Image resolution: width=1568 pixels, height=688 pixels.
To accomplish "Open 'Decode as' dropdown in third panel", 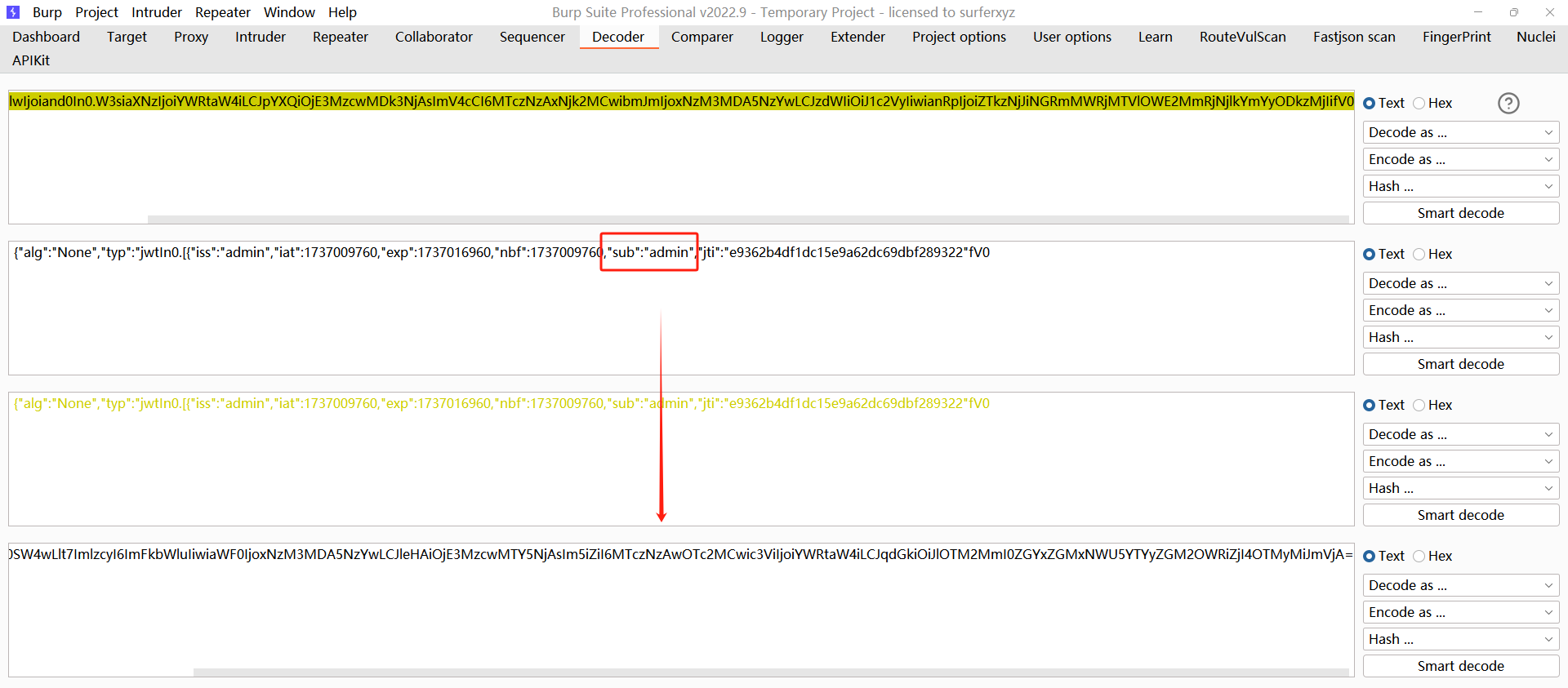I will coord(1461,434).
